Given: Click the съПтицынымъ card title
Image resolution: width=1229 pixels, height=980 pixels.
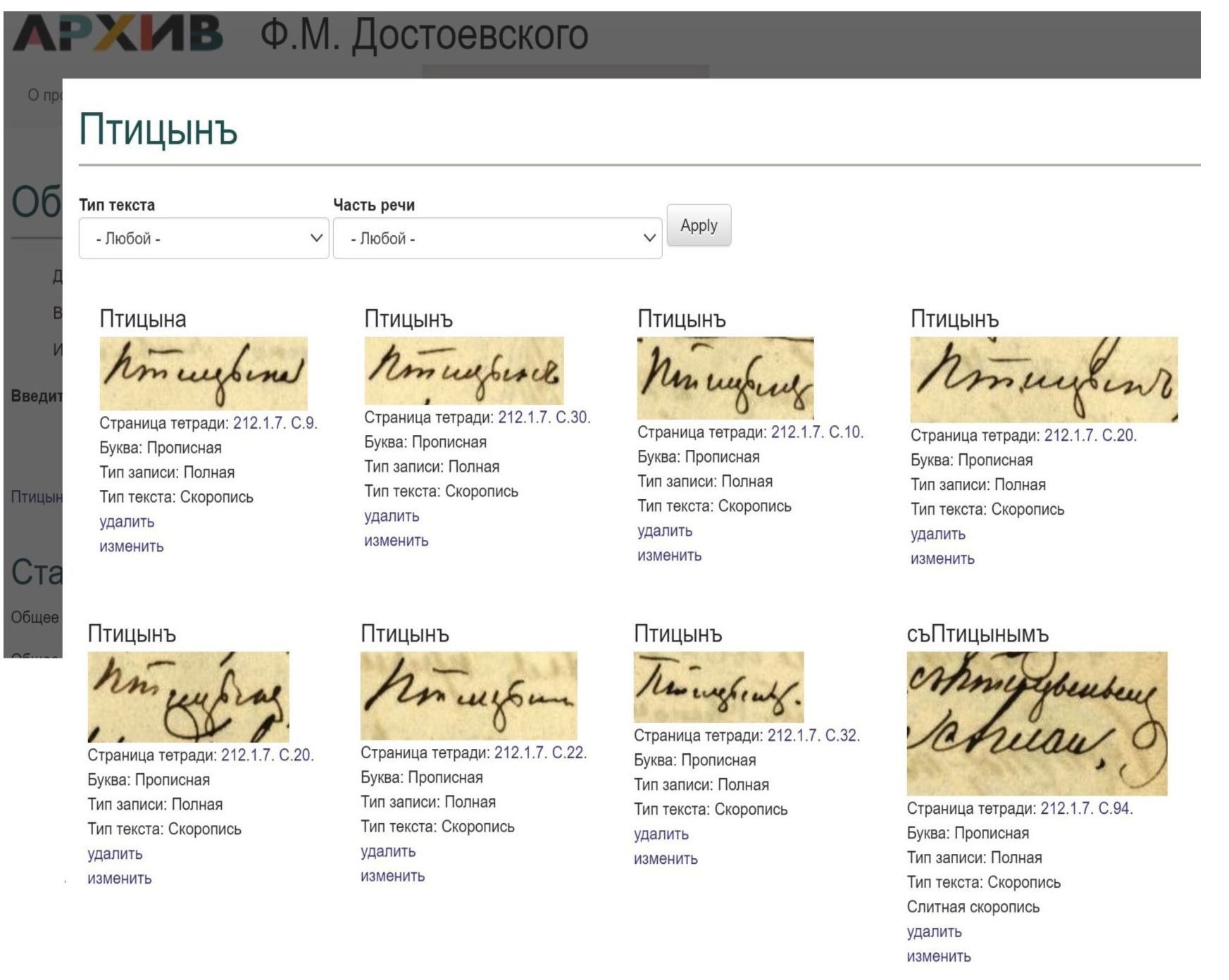Looking at the screenshot, I should 978,634.
